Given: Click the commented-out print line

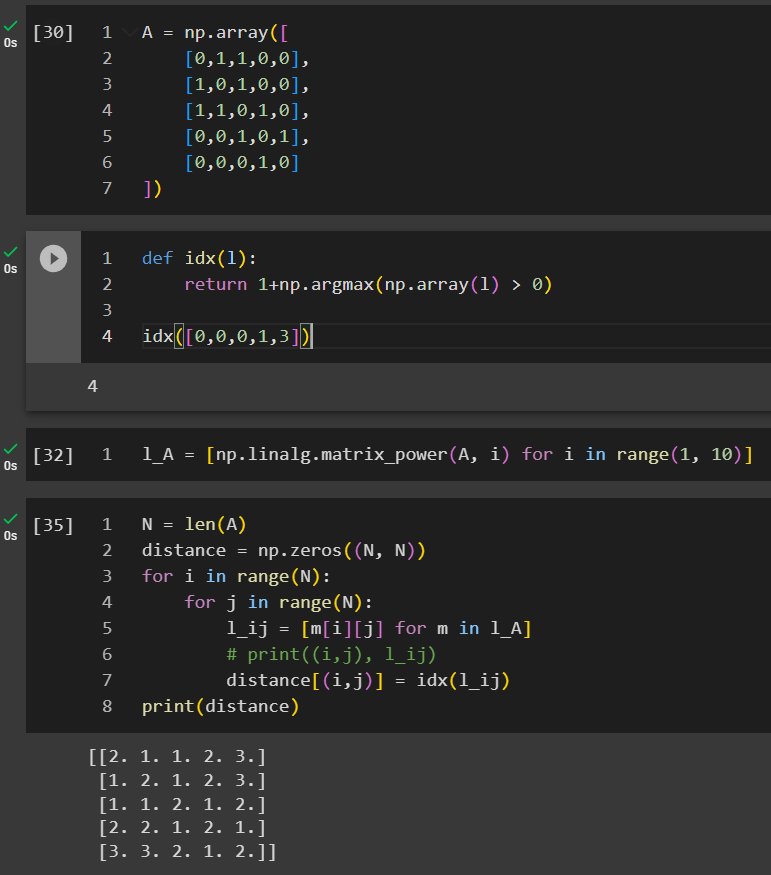Looking at the screenshot, I should [x=332, y=655].
